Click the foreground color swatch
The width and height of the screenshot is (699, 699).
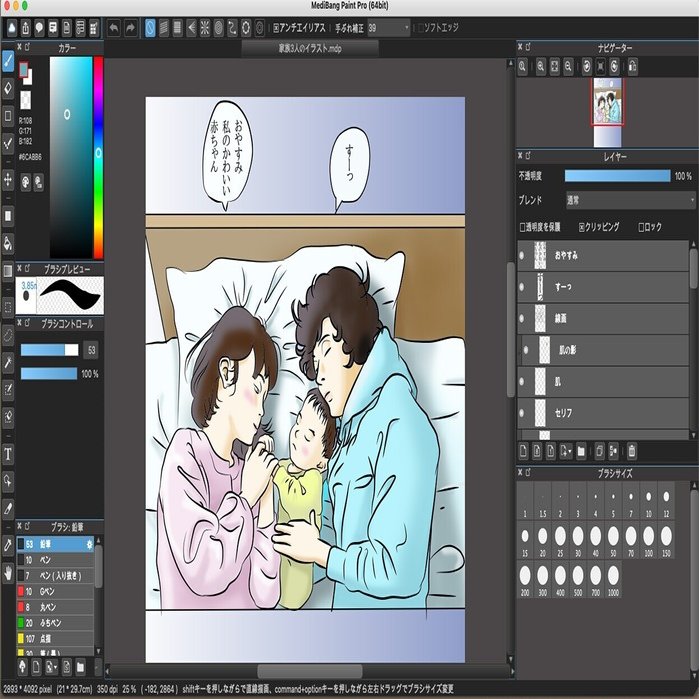click(23, 69)
